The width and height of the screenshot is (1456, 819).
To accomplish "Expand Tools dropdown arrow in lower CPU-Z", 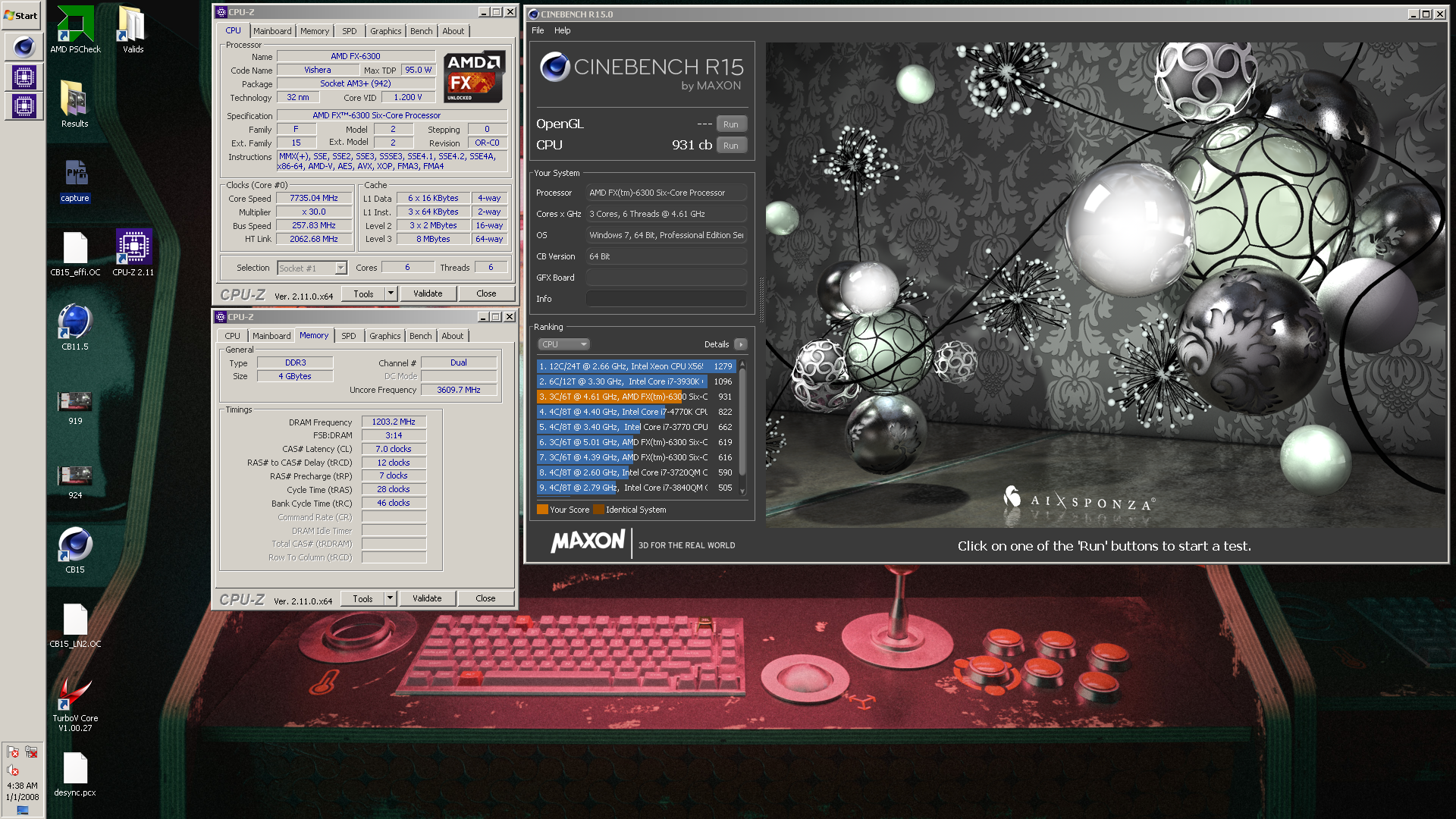I will point(391,598).
